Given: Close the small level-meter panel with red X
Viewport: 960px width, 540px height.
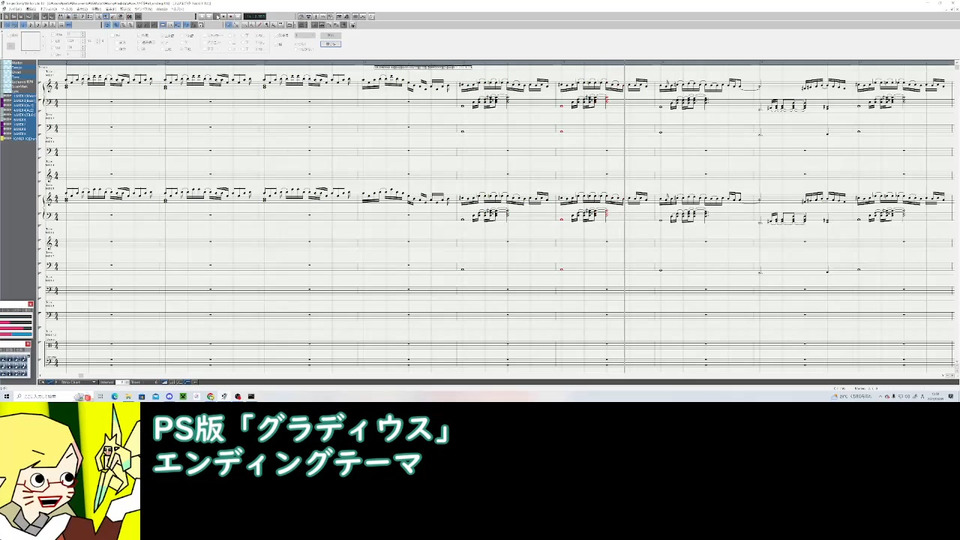Looking at the screenshot, I should [x=31, y=304].
